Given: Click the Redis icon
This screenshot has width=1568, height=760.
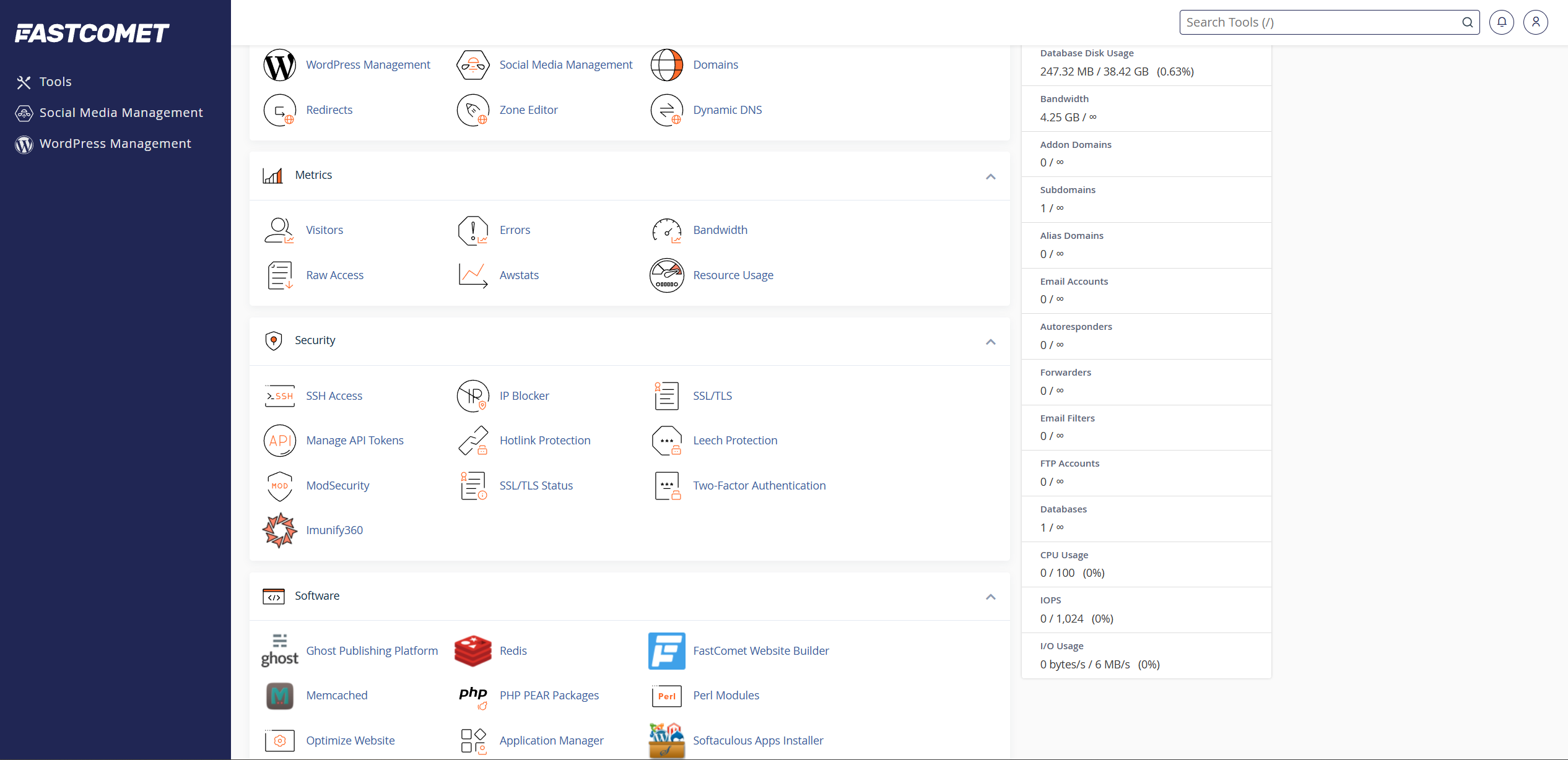Looking at the screenshot, I should tap(473, 650).
